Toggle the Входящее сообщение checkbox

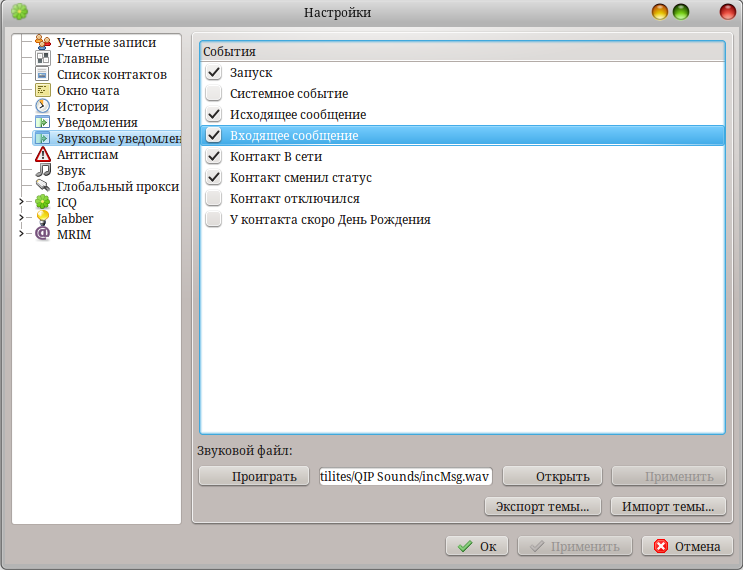pyautogui.click(x=214, y=136)
